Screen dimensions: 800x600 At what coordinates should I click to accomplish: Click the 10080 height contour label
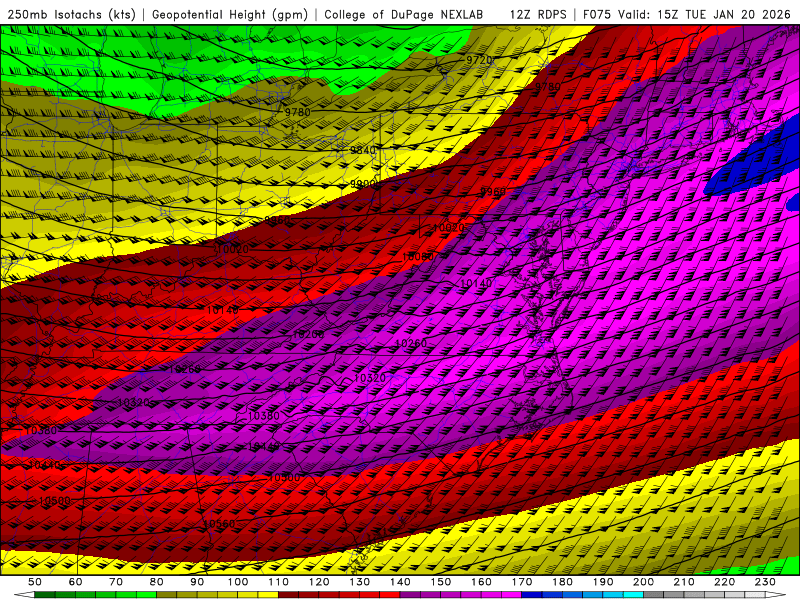point(418,257)
